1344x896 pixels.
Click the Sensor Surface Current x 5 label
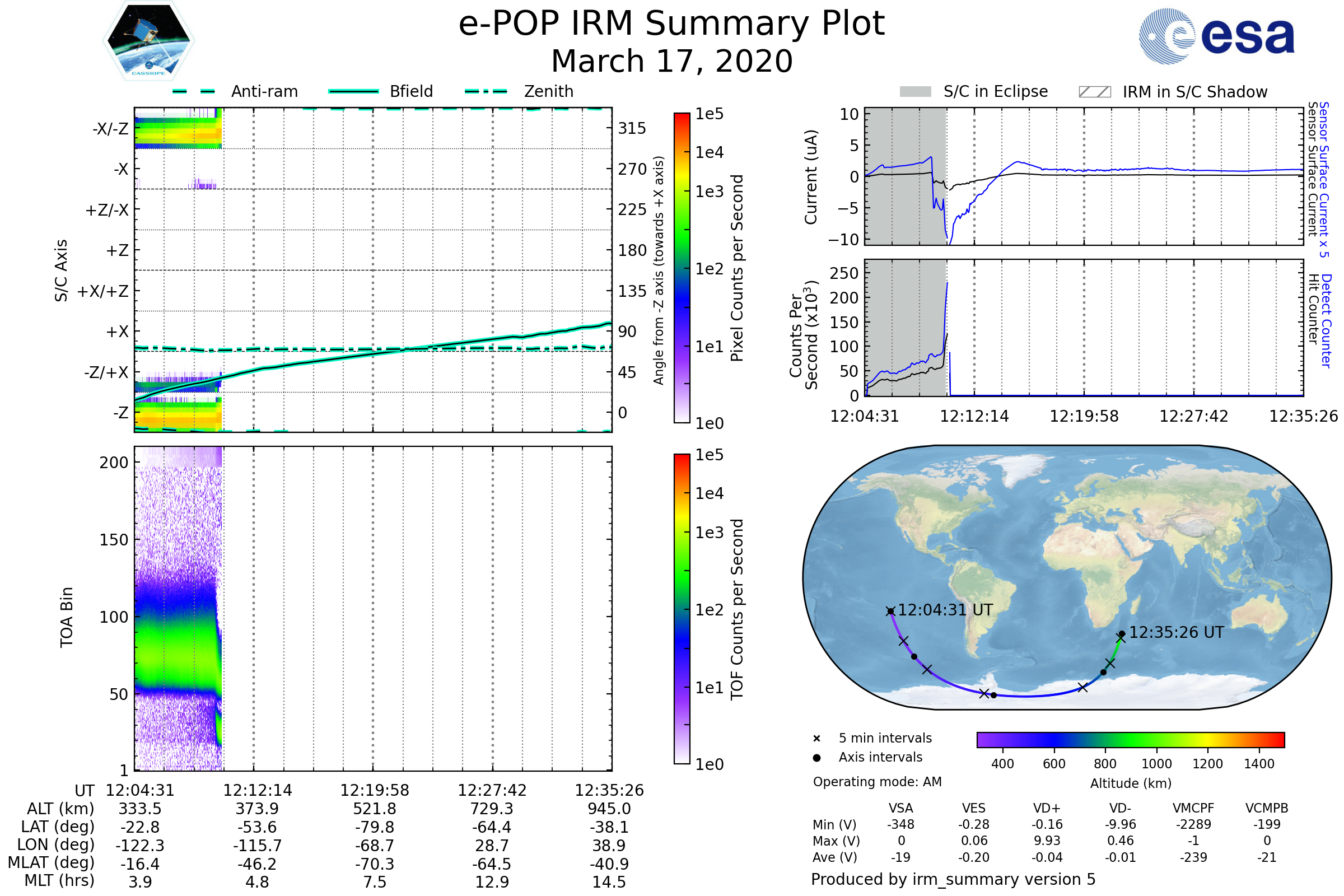(1323, 180)
